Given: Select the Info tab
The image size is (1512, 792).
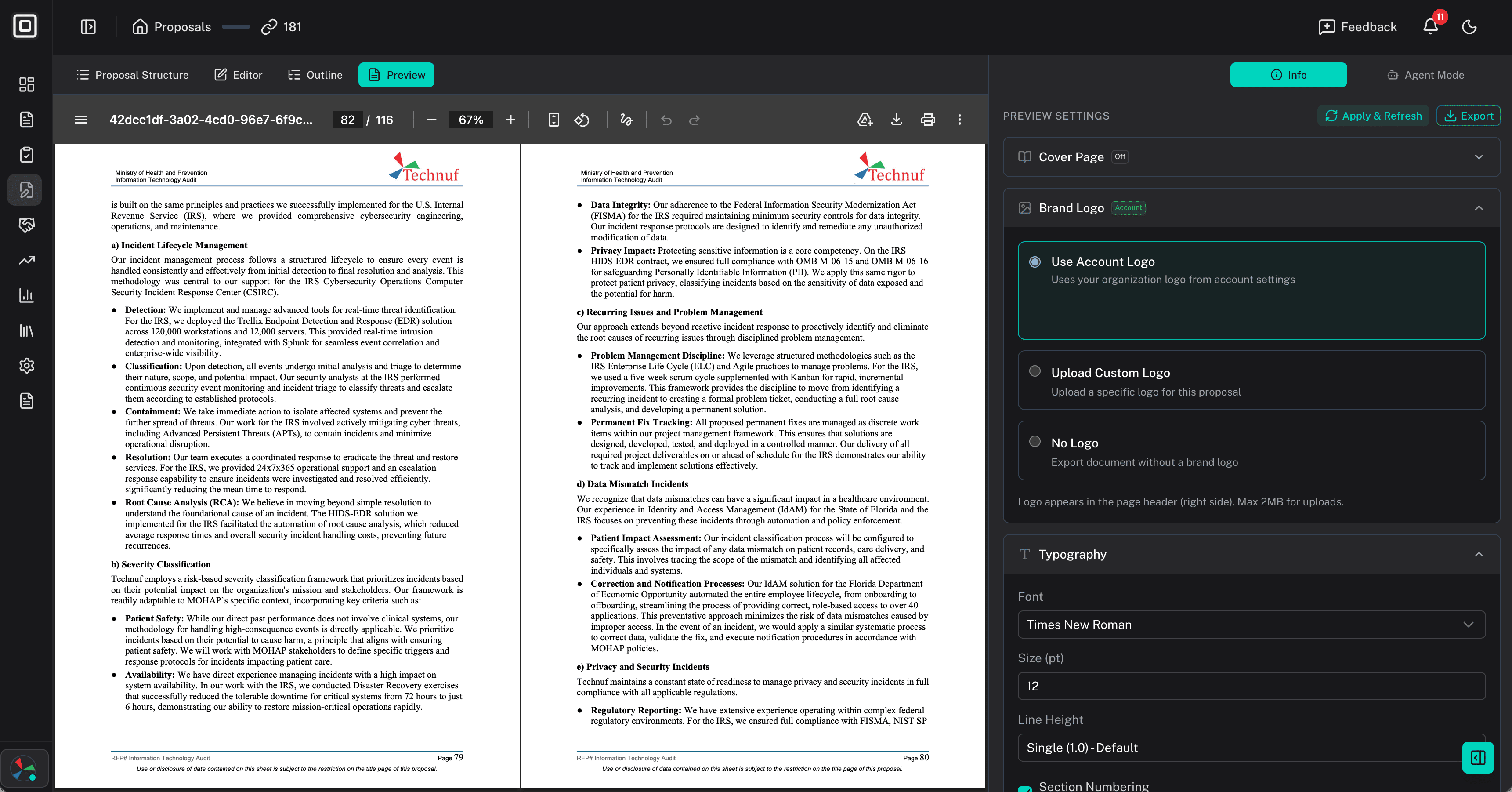Looking at the screenshot, I should tap(1288, 75).
